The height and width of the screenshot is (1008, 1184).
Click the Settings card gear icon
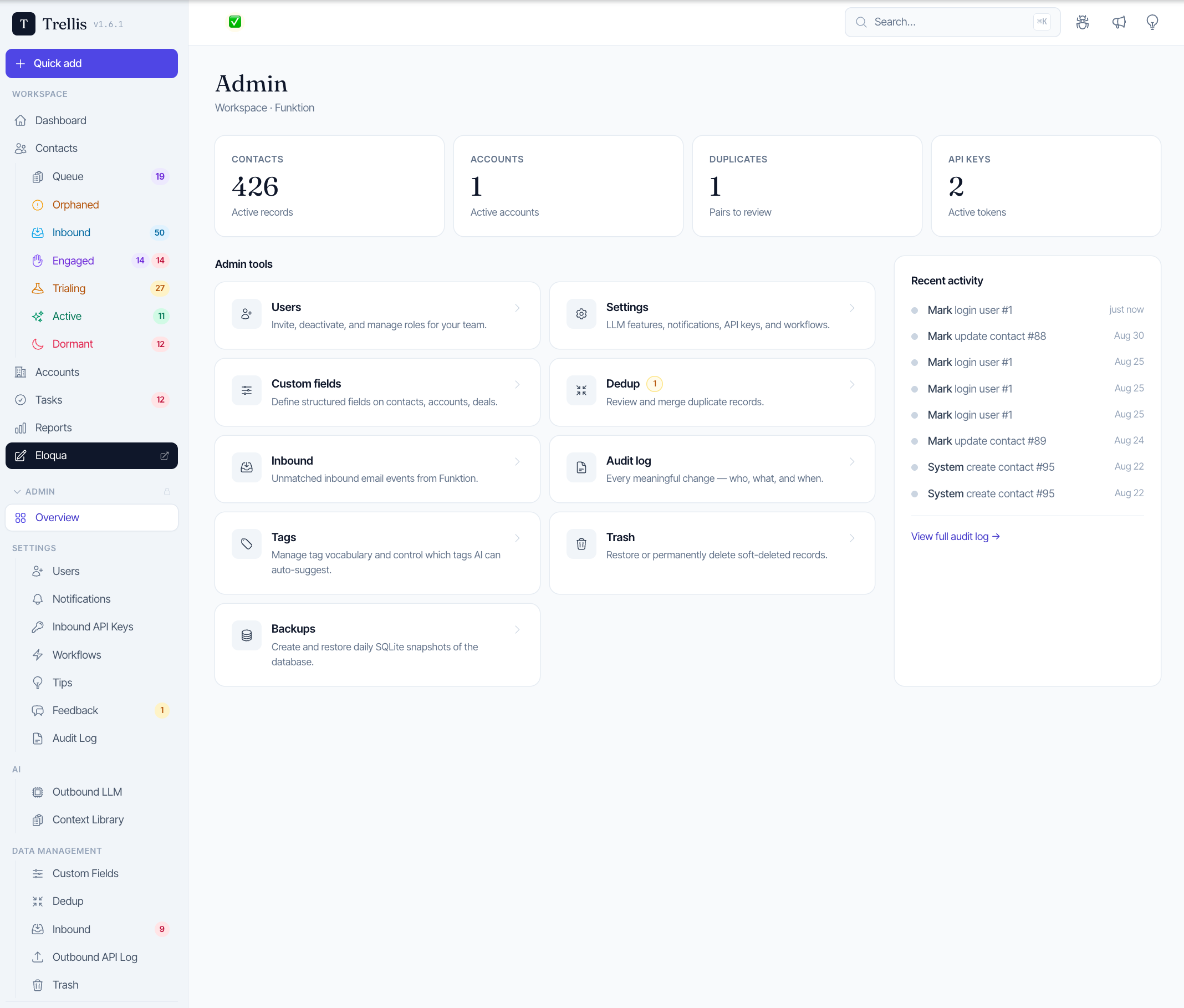point(581,314)
